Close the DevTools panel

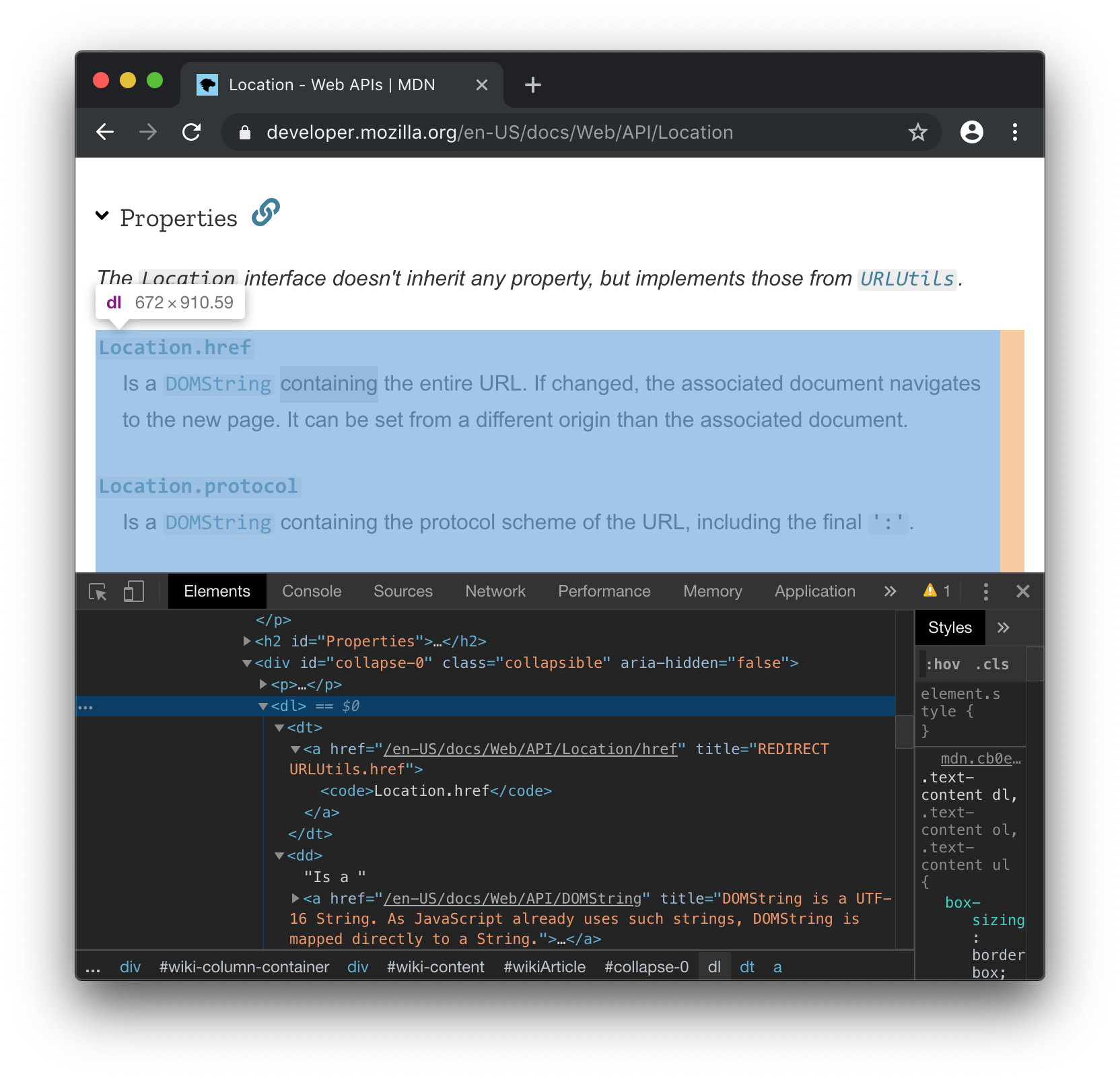(x=1022, y=591)
